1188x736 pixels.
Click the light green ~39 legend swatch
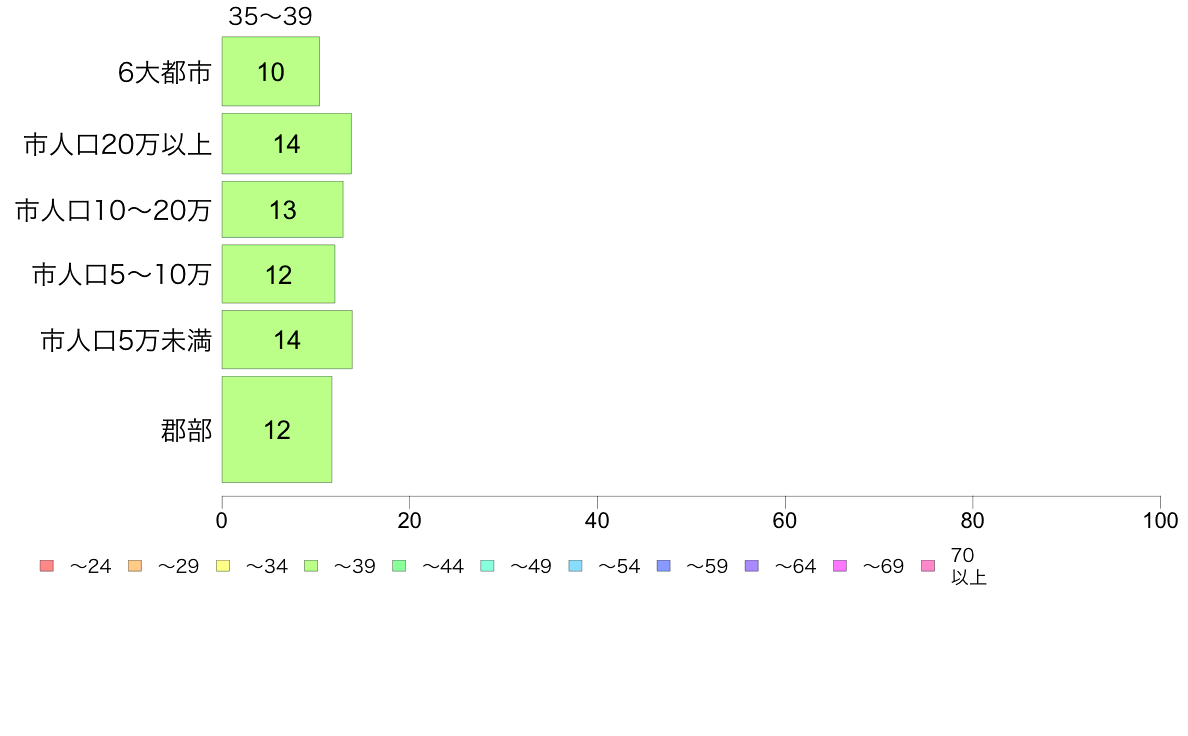(x=311, y=565)
